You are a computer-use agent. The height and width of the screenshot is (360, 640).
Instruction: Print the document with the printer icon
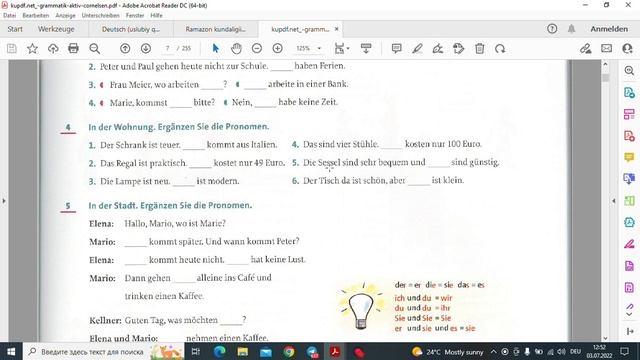coord(73,49)
